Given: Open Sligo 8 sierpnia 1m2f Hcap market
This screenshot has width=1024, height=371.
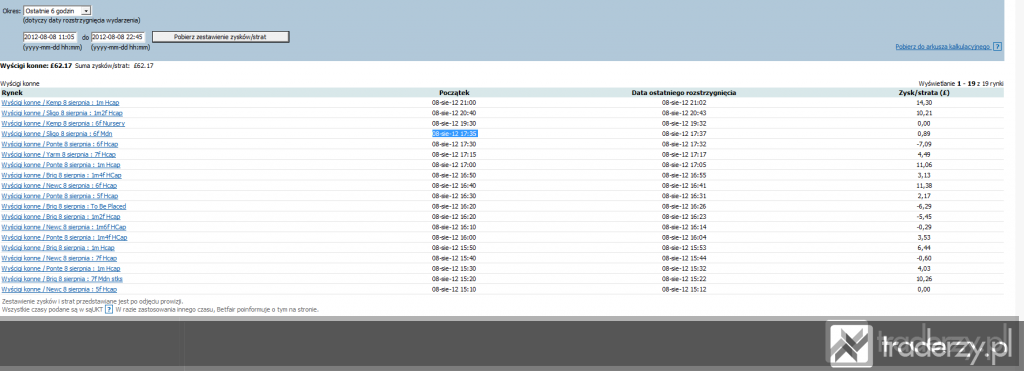Looking at the screenshot, I should pos(62,113).
